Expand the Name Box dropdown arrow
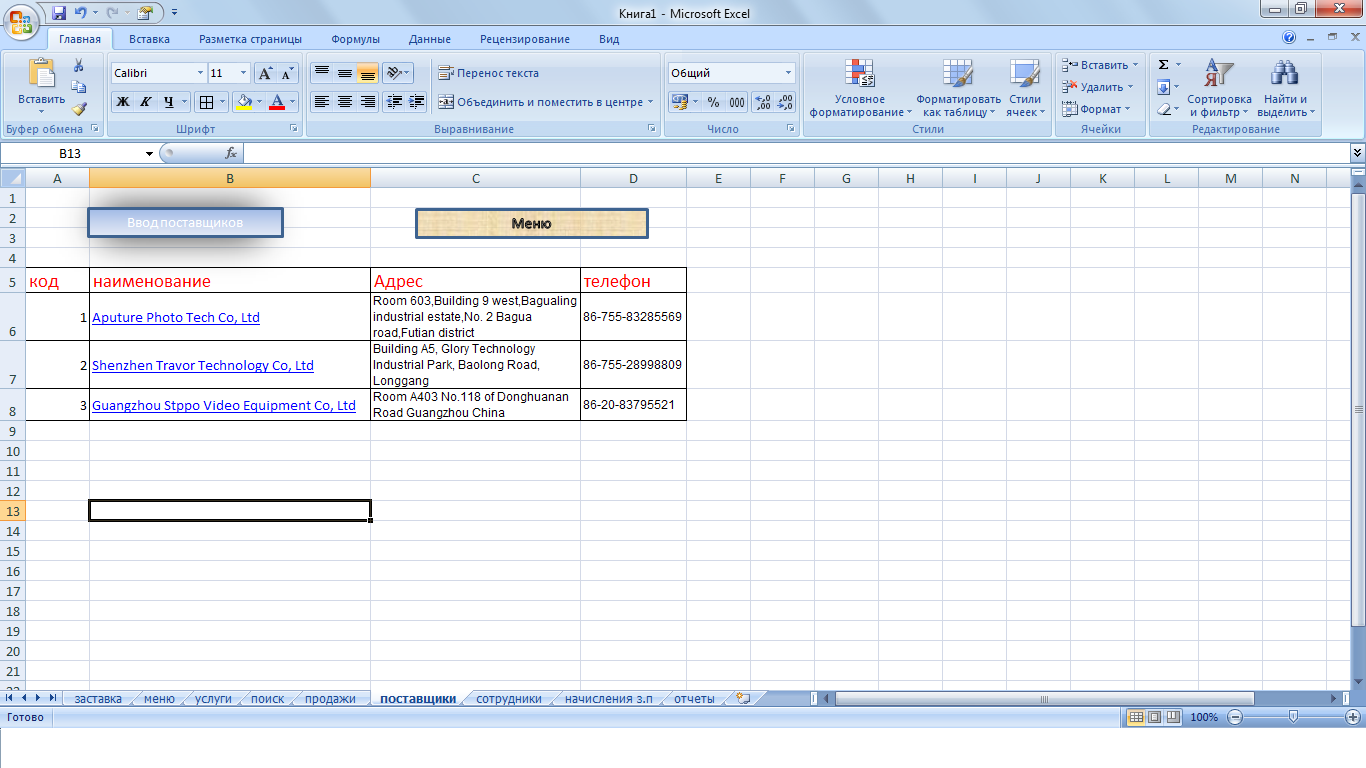Viewport: 1366px width, 768px height. pyautogui.click(x=150, y=153)
